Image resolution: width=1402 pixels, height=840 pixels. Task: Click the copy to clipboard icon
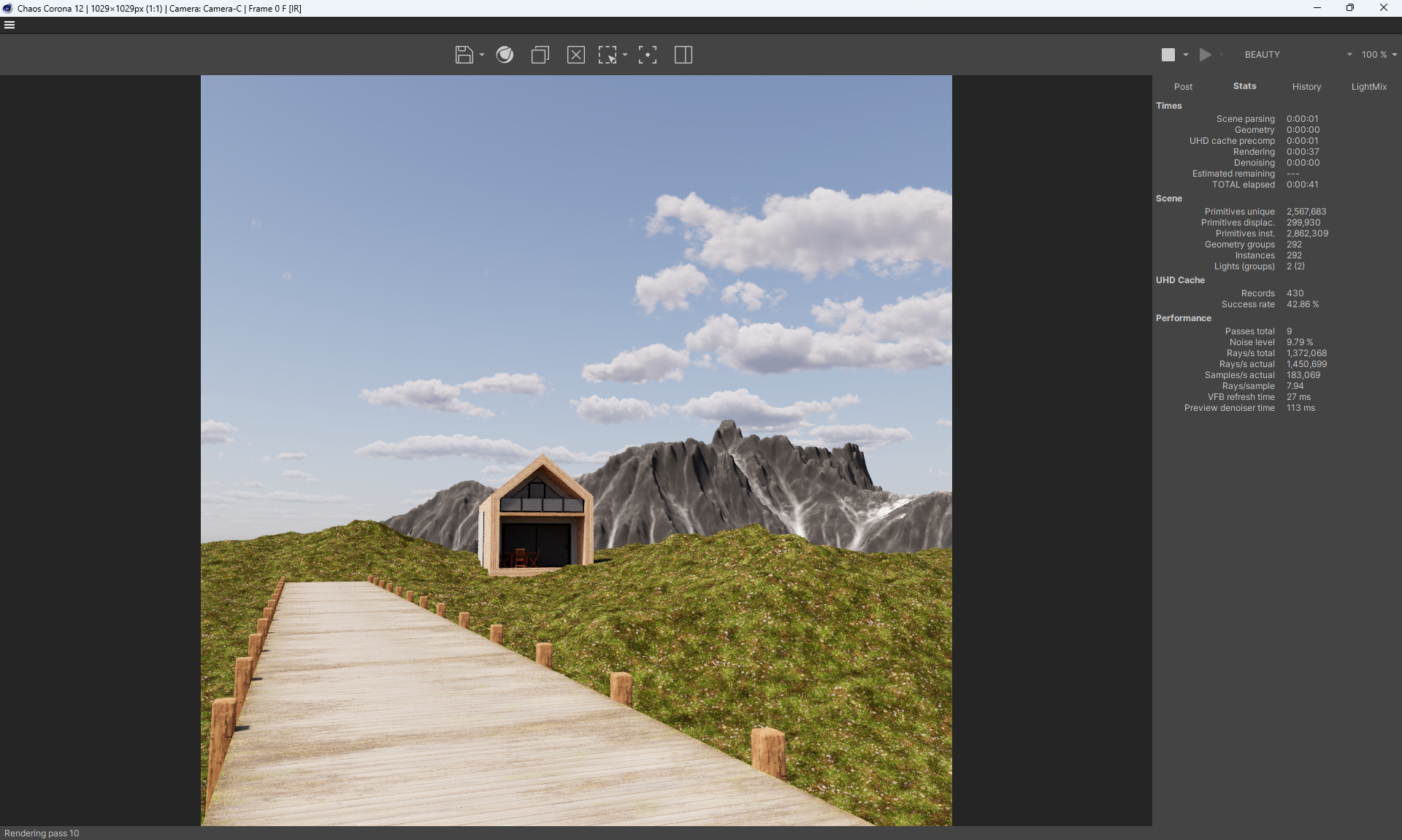click(x=540, y=55)
